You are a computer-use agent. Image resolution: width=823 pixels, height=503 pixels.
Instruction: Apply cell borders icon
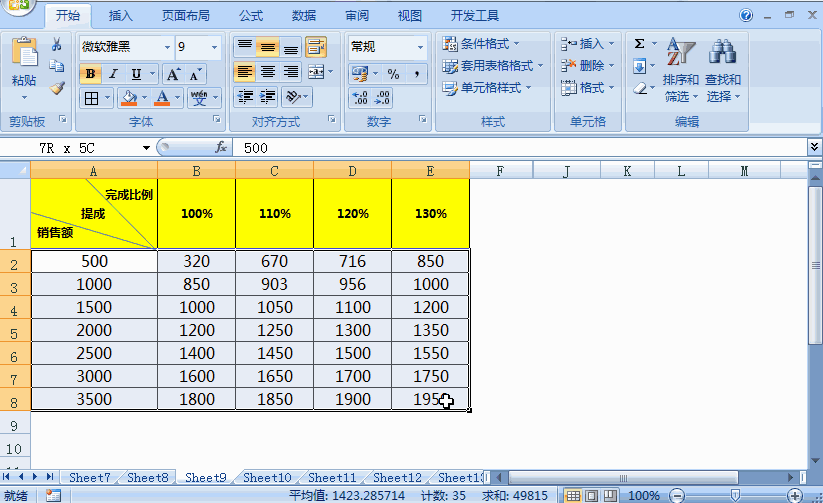point(91,98)
